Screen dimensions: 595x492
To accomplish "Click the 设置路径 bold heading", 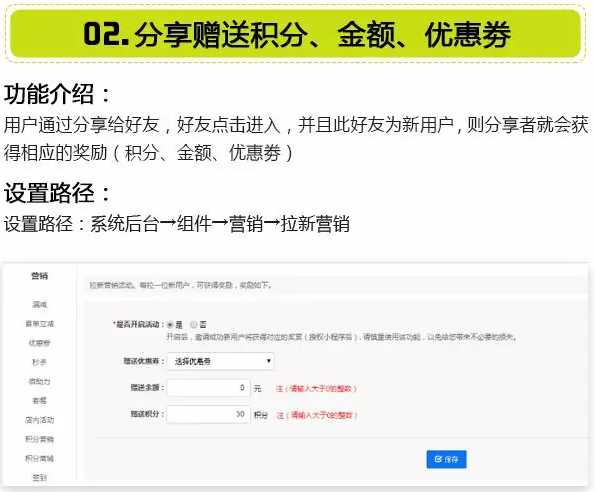I will (x=57, y=193).
